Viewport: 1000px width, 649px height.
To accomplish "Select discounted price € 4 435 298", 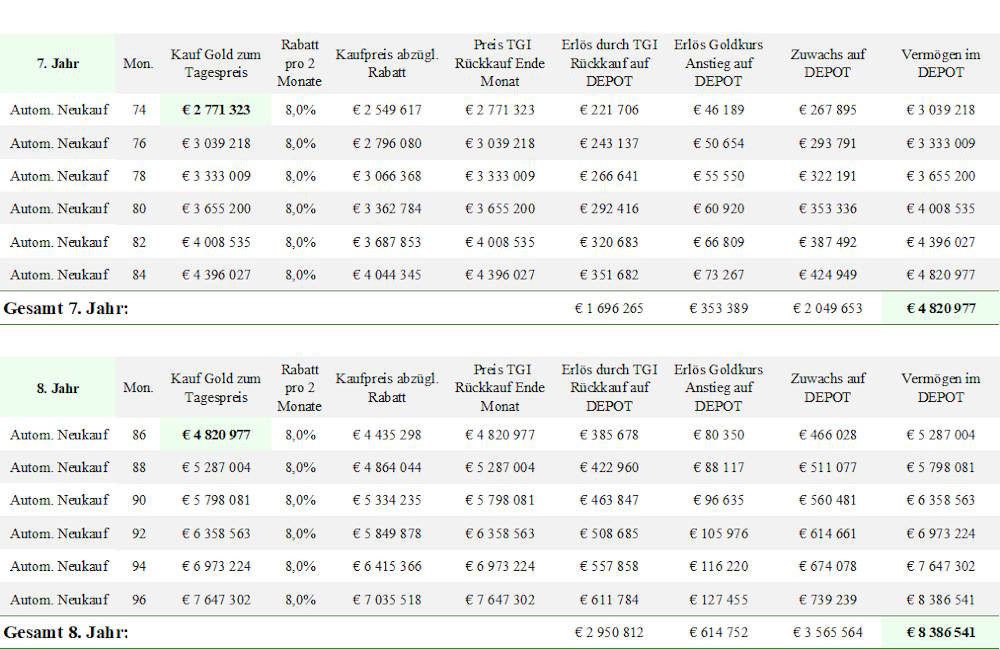I will pyautogui.click(x=387, y=435).
